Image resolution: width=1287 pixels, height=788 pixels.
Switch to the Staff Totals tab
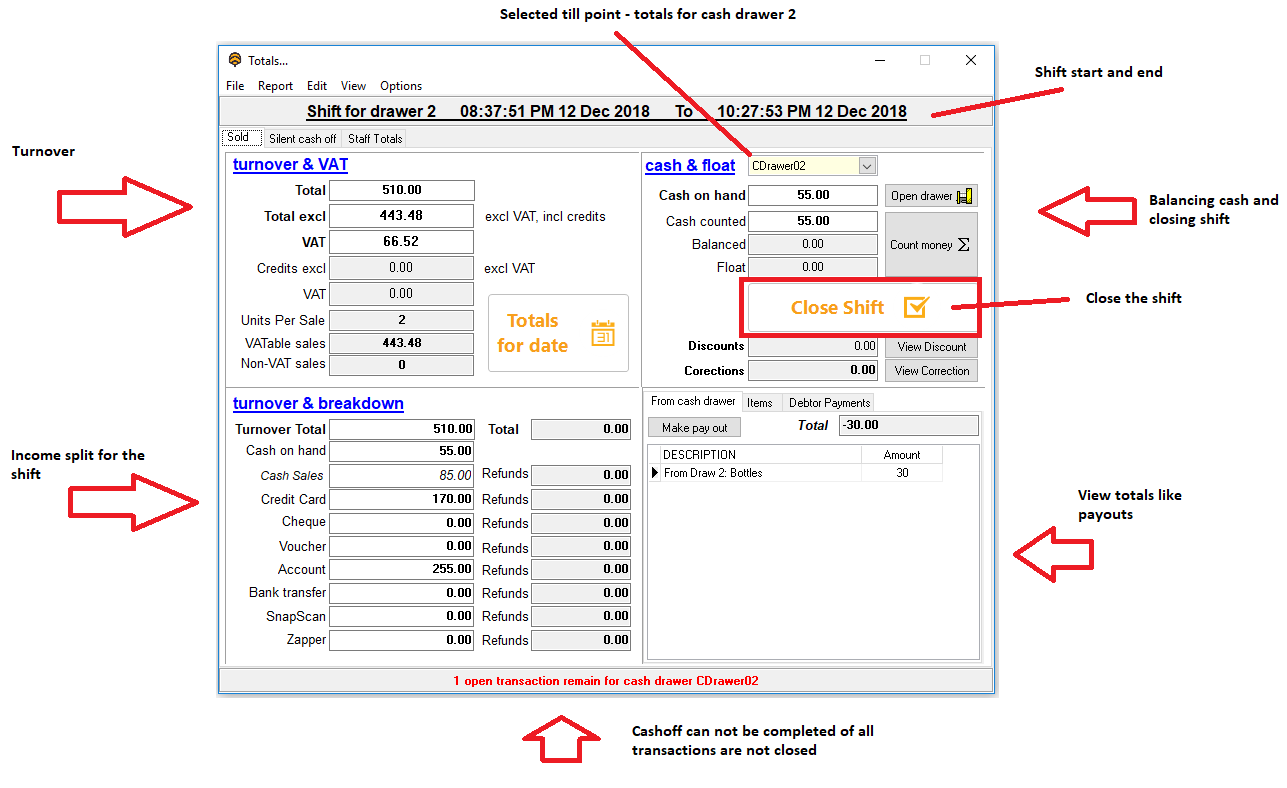[x=375, y=139]
